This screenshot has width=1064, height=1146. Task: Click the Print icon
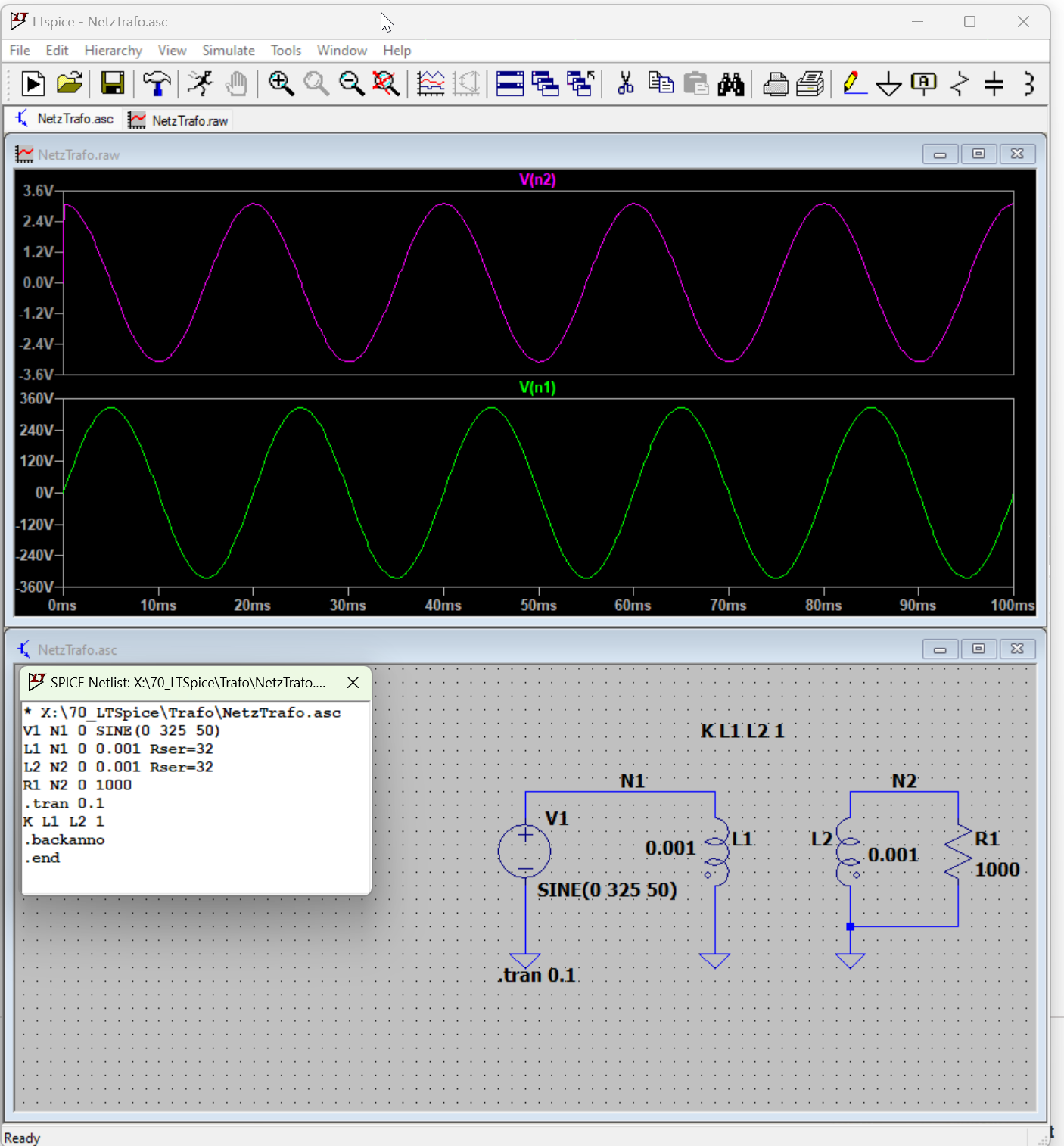pyautogui.click(x=775, y=83)
